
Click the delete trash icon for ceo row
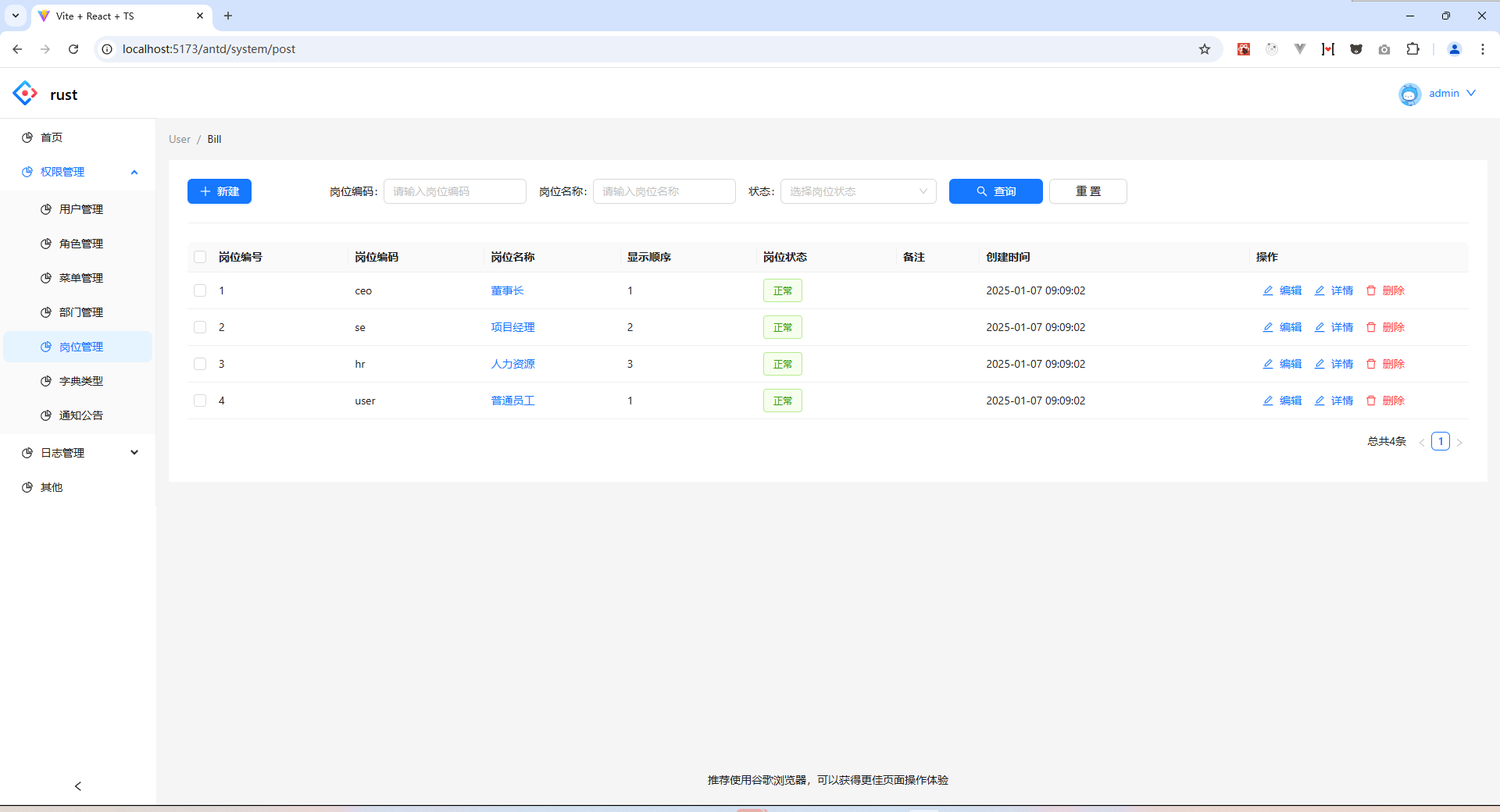click(1371, 290)
